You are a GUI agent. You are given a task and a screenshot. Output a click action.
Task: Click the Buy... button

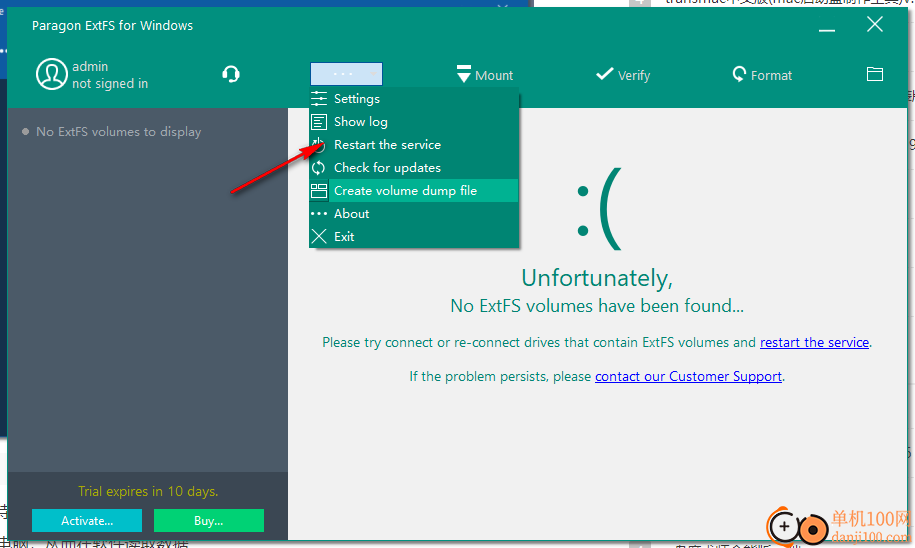point(208,521)
